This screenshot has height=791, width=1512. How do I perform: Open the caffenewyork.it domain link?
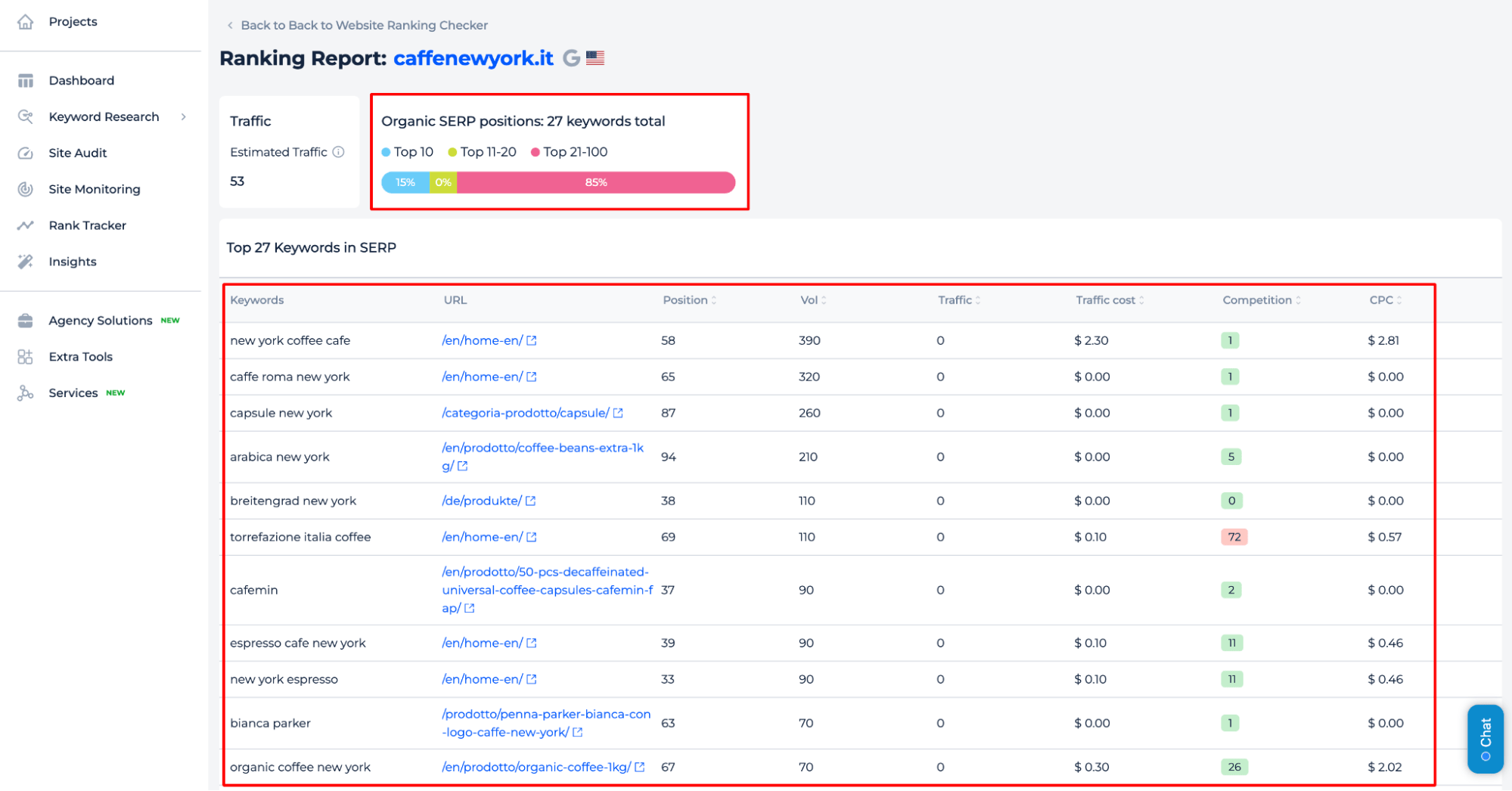point(473,58)
